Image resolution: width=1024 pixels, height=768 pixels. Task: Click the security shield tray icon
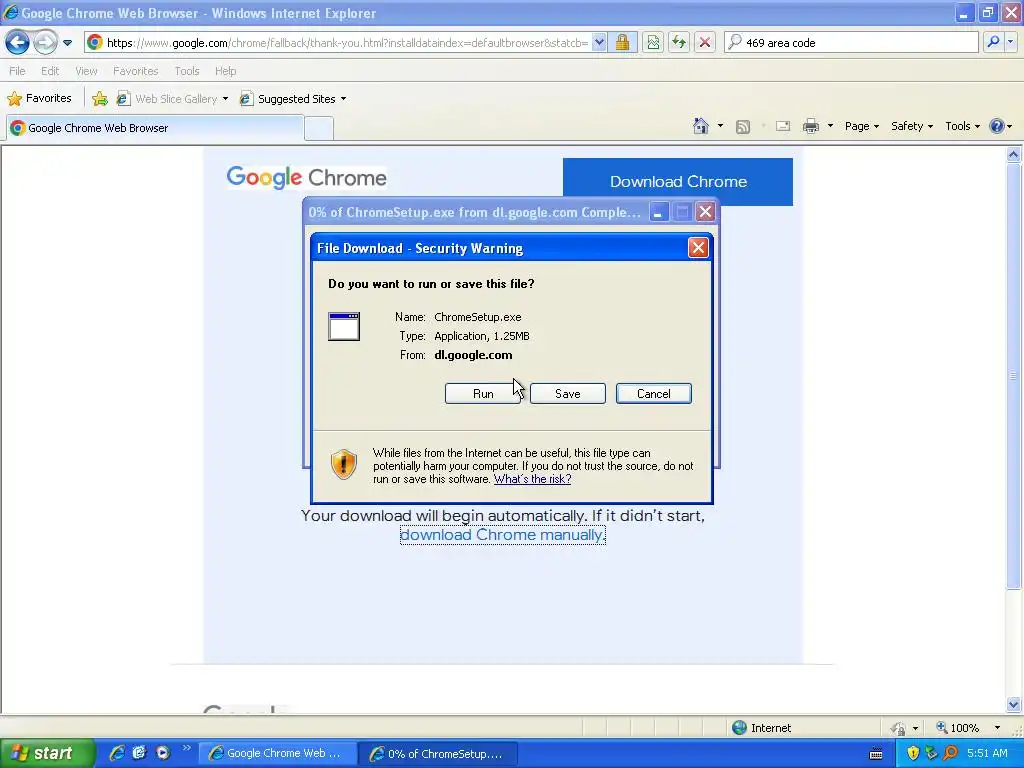(913, 753)
